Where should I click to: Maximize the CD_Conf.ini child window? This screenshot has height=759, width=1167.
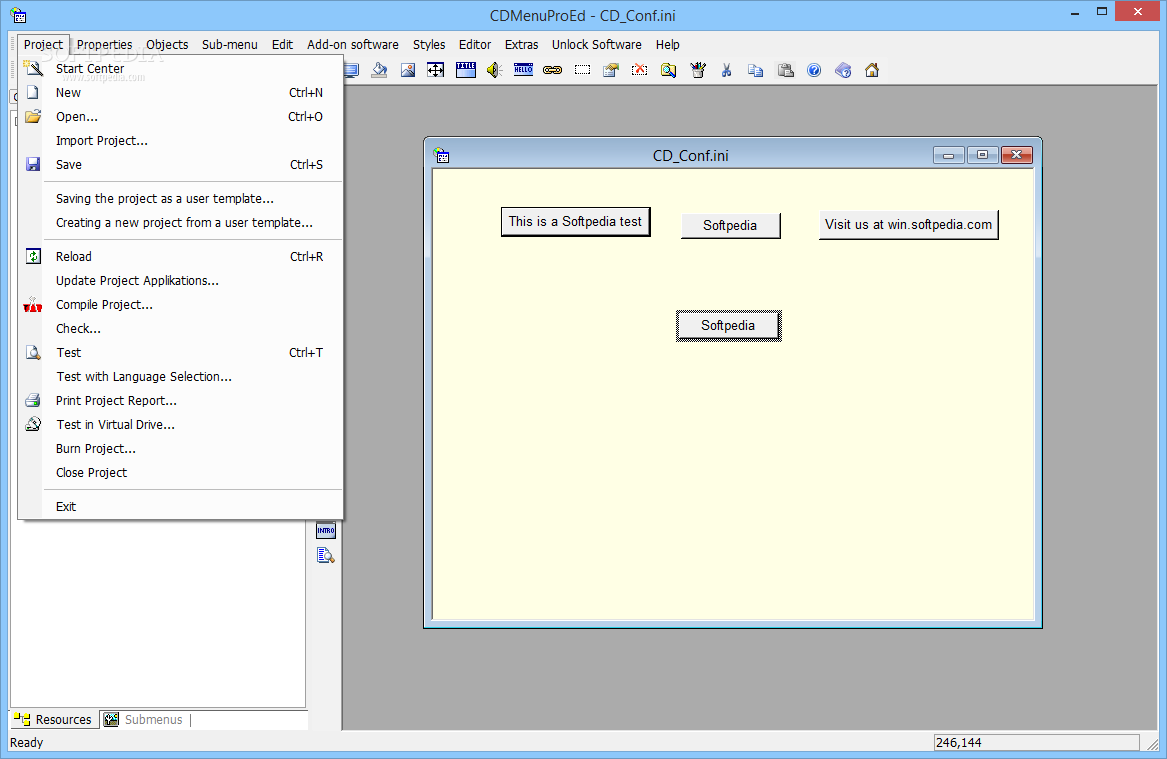pyautogui.click(x=982, y=155)
